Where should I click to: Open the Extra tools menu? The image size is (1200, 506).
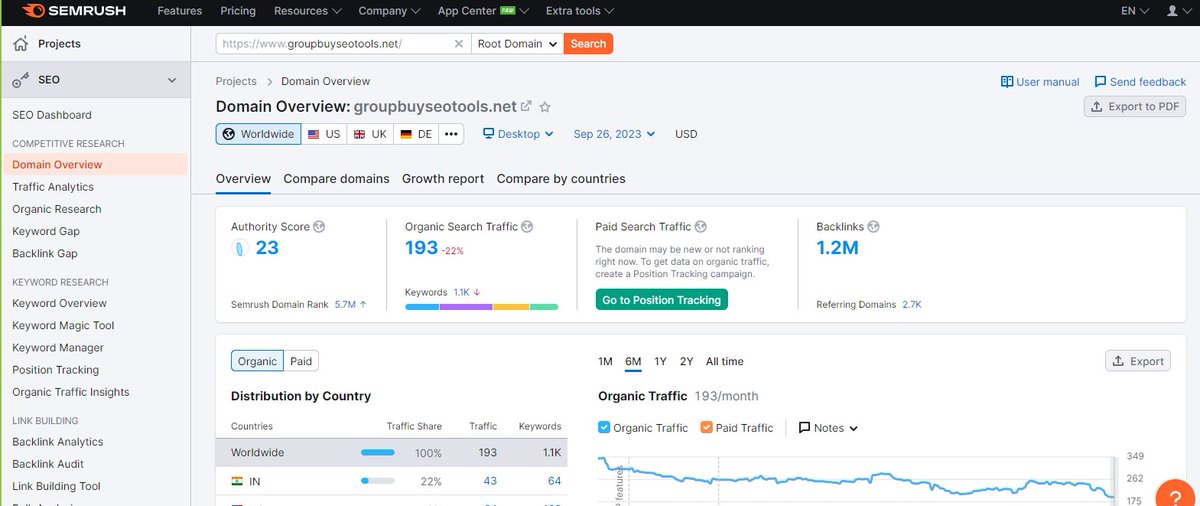click(579, 11)
